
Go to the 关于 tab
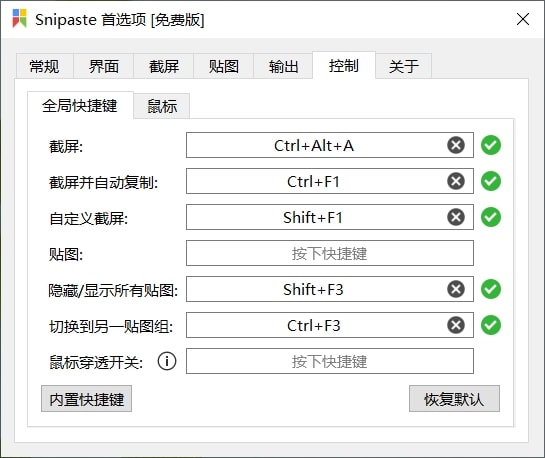pos(404,66)
